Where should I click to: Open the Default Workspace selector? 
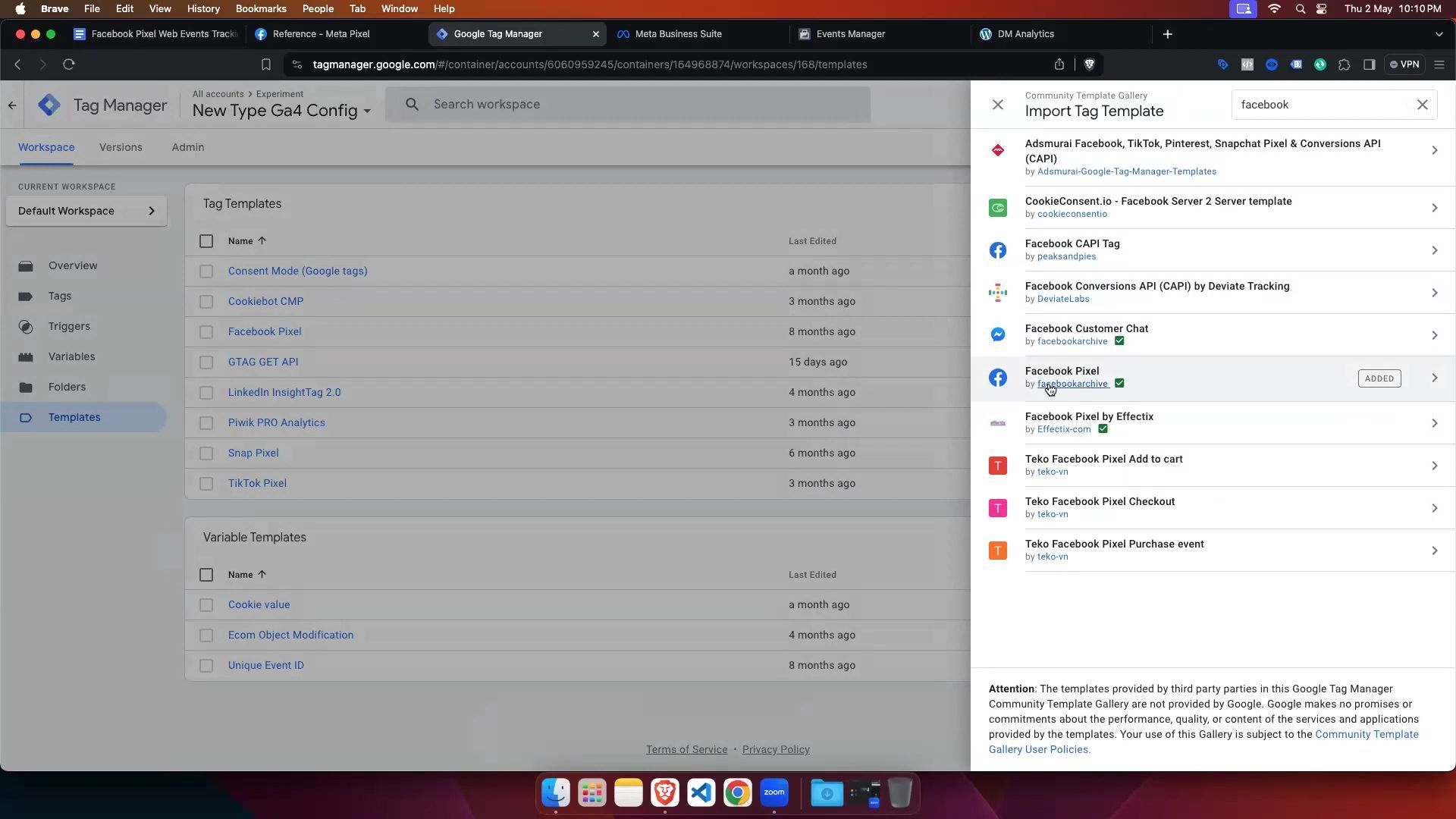(x=86, y=211)
